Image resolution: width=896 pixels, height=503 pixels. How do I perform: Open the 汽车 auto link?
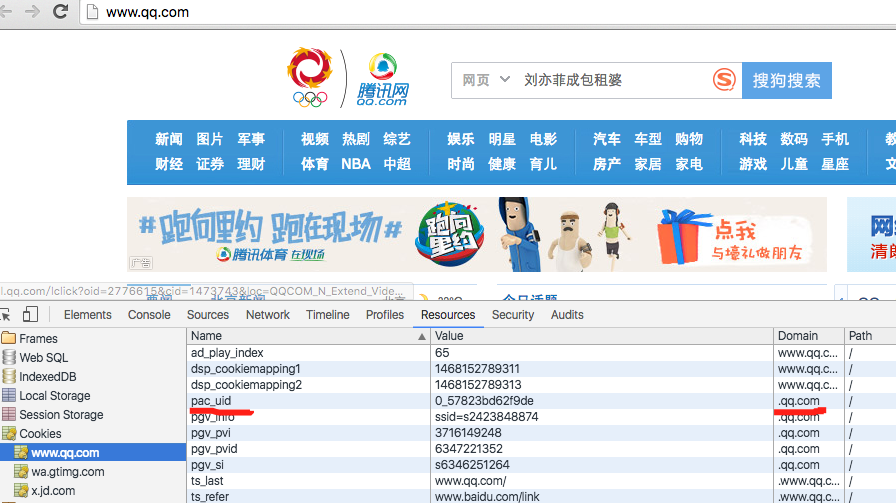[x=607, y=139]
